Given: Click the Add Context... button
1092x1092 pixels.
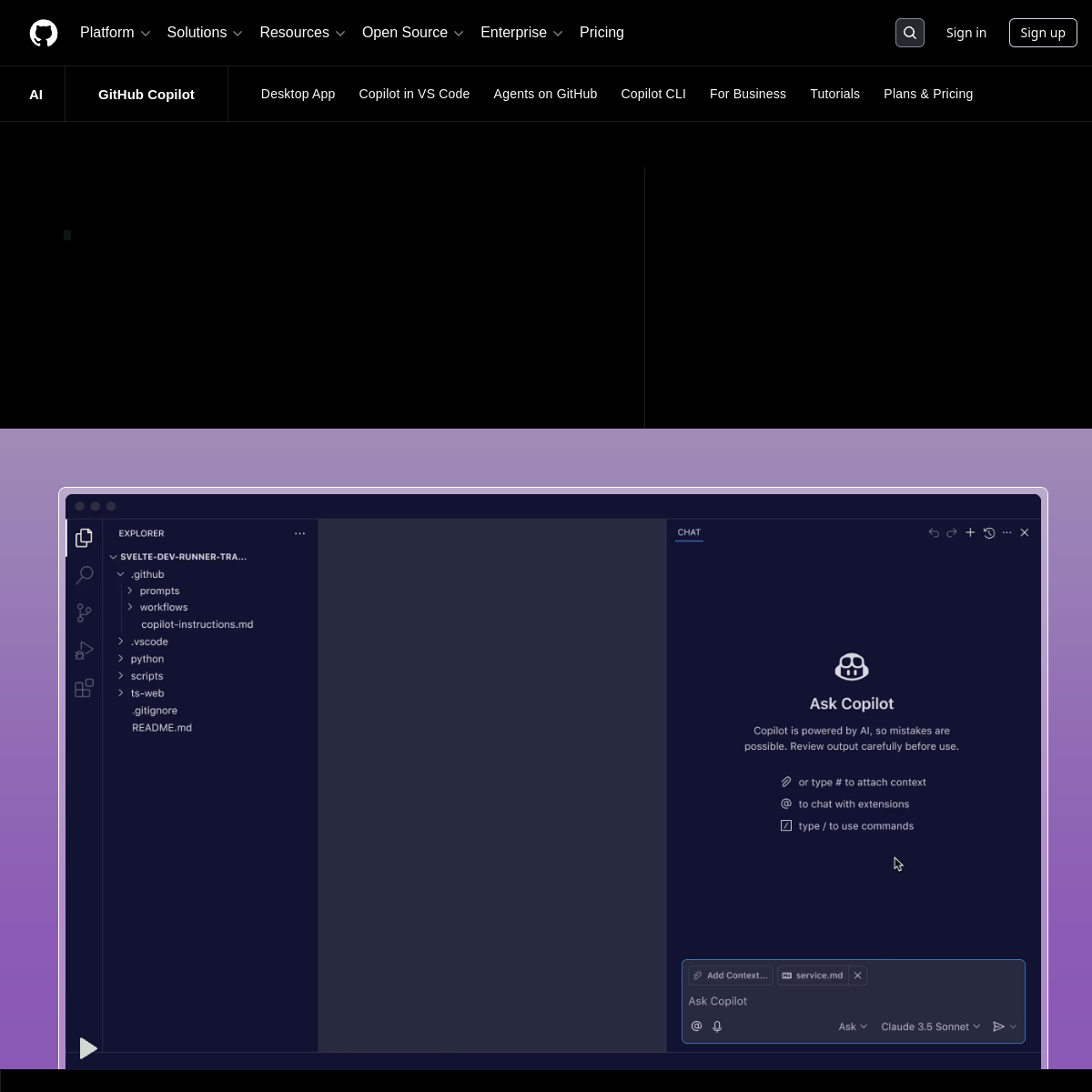Looking at the screenshot, I should tap(731, 976).
